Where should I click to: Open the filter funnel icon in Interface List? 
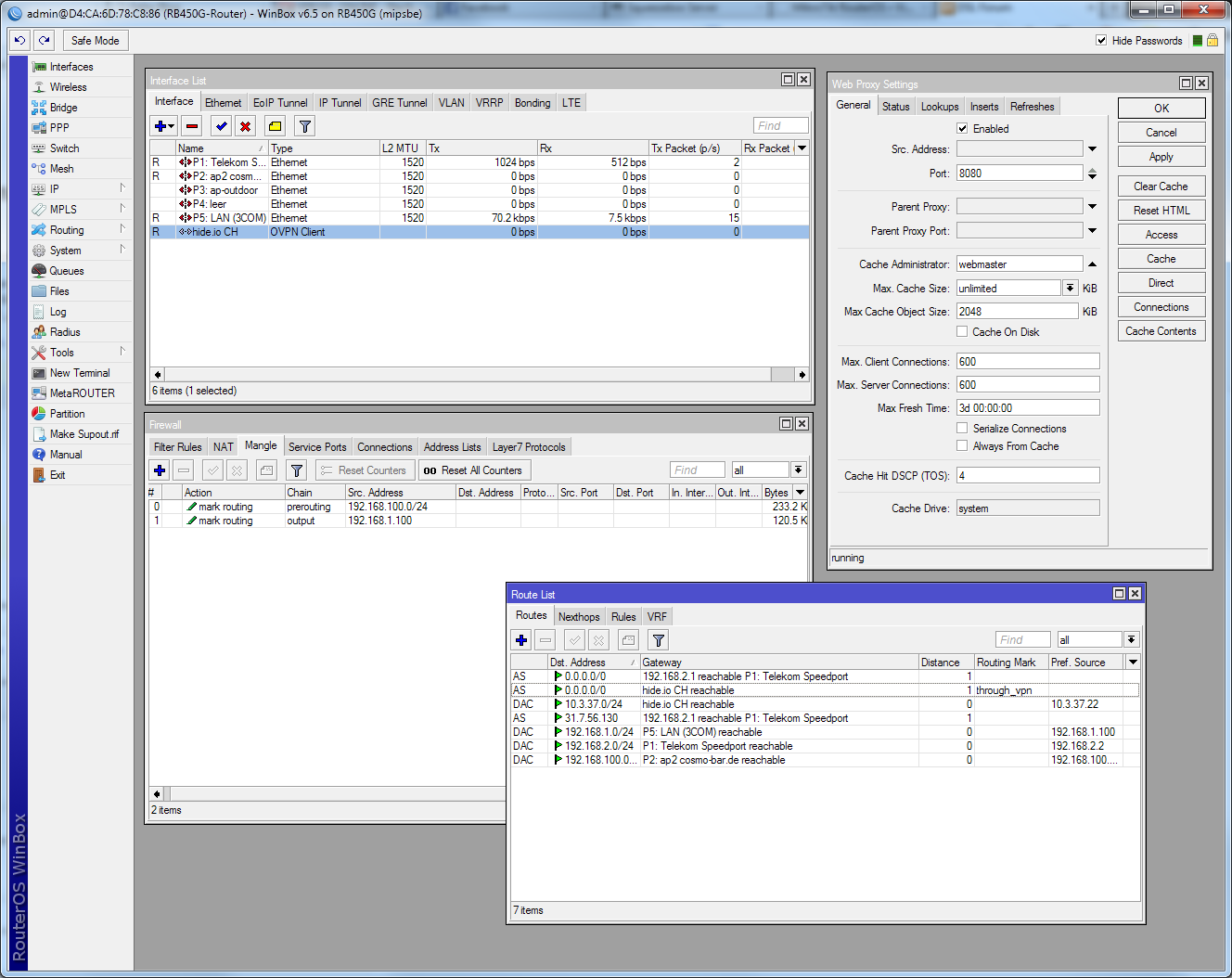304,125
